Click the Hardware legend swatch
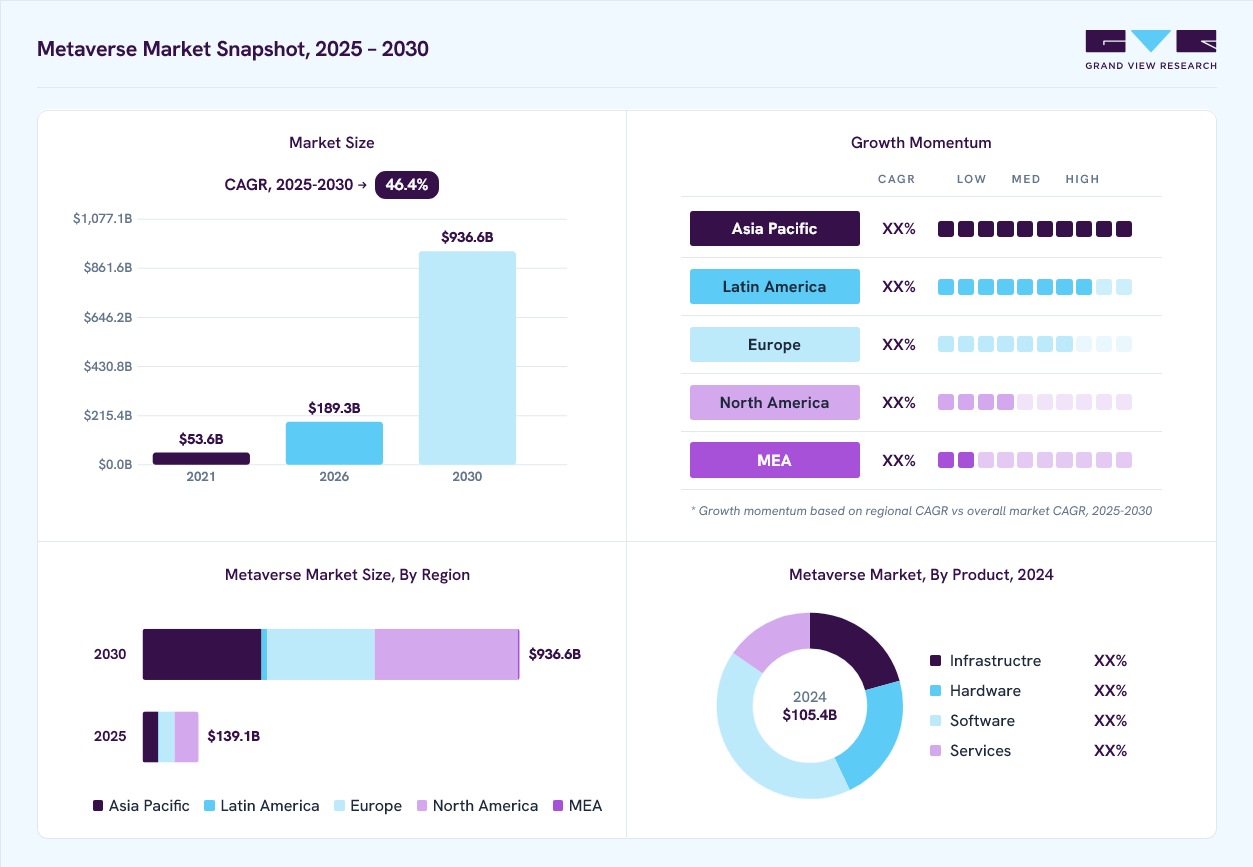 [x=935, y=691]
